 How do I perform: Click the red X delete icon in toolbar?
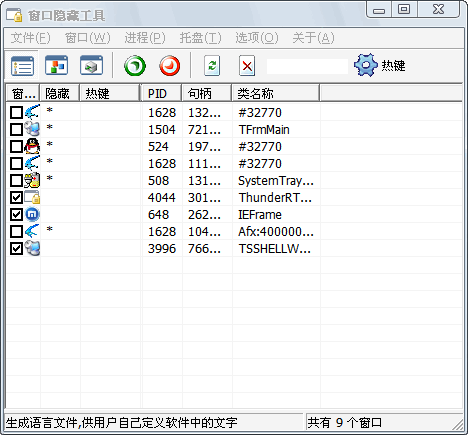pos(247,66)
